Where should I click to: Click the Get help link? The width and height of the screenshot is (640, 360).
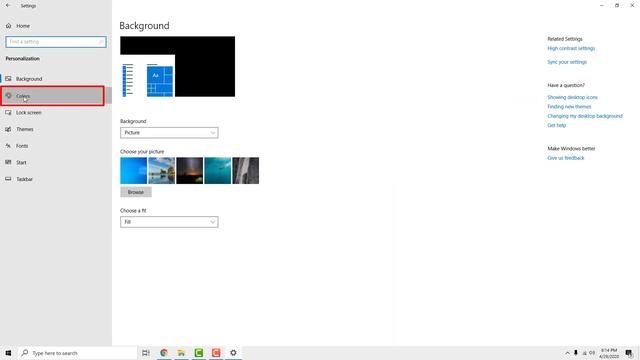click(x=556, y=125)
